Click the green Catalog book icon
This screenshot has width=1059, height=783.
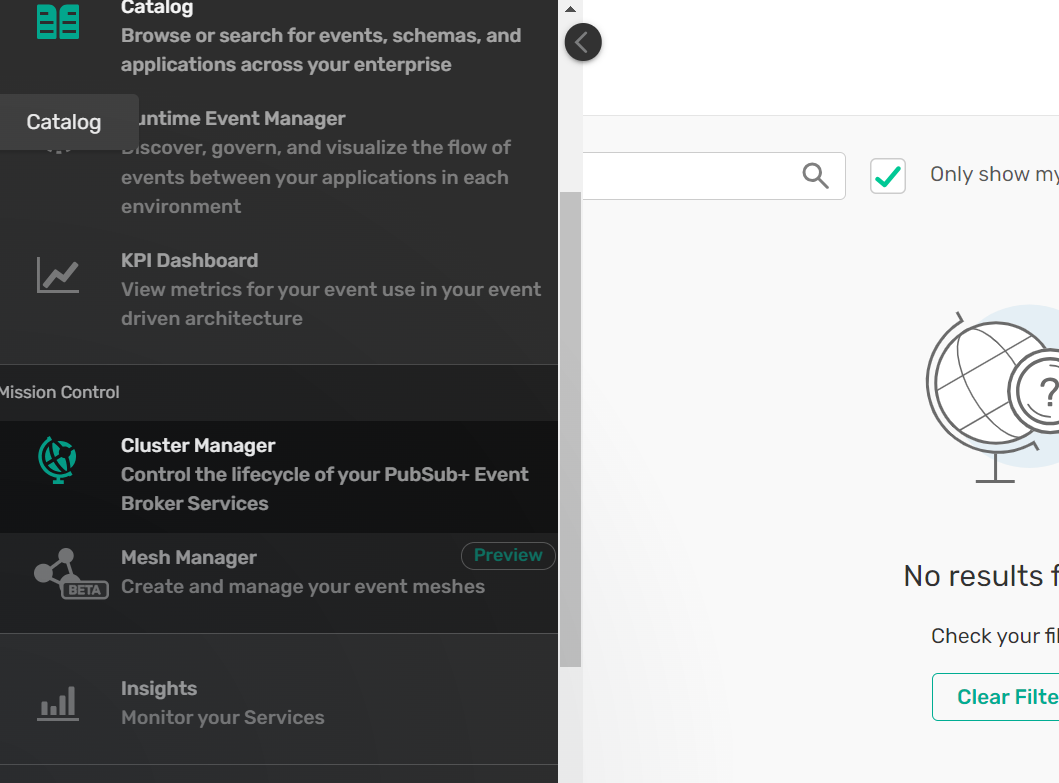pos(58,21)
